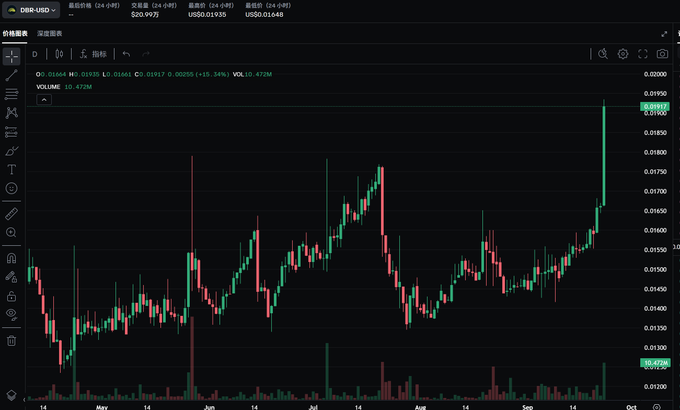The image size is (680, 410).
Task: Toggle stay in drawing mode
Action: 12,277
